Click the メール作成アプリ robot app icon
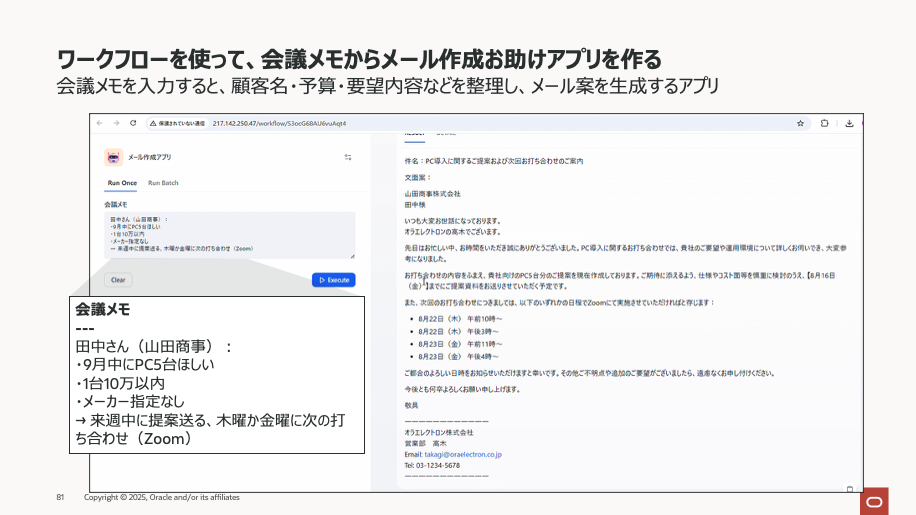Viewport: 916px width, 515px height. [113, 157]
